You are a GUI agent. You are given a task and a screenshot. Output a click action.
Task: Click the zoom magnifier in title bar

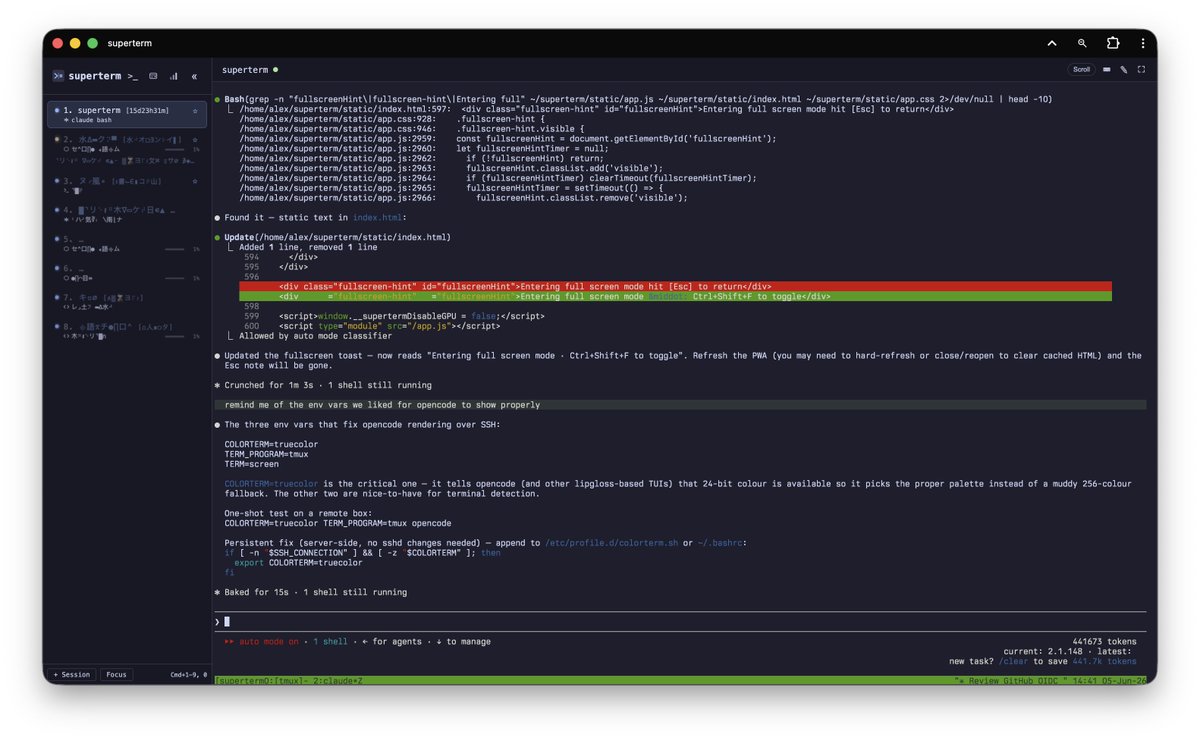1082,43
